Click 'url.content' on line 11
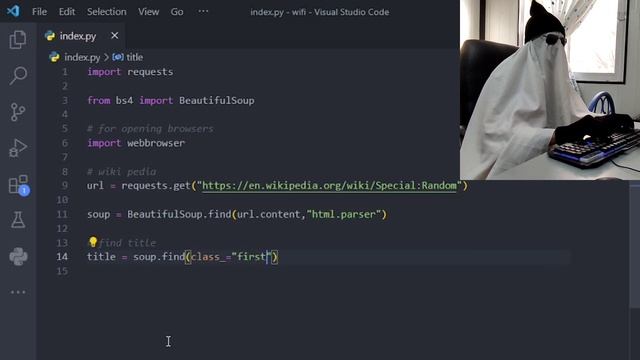The height and width of the screenshot is (360, 640). [x=269, y=214]
